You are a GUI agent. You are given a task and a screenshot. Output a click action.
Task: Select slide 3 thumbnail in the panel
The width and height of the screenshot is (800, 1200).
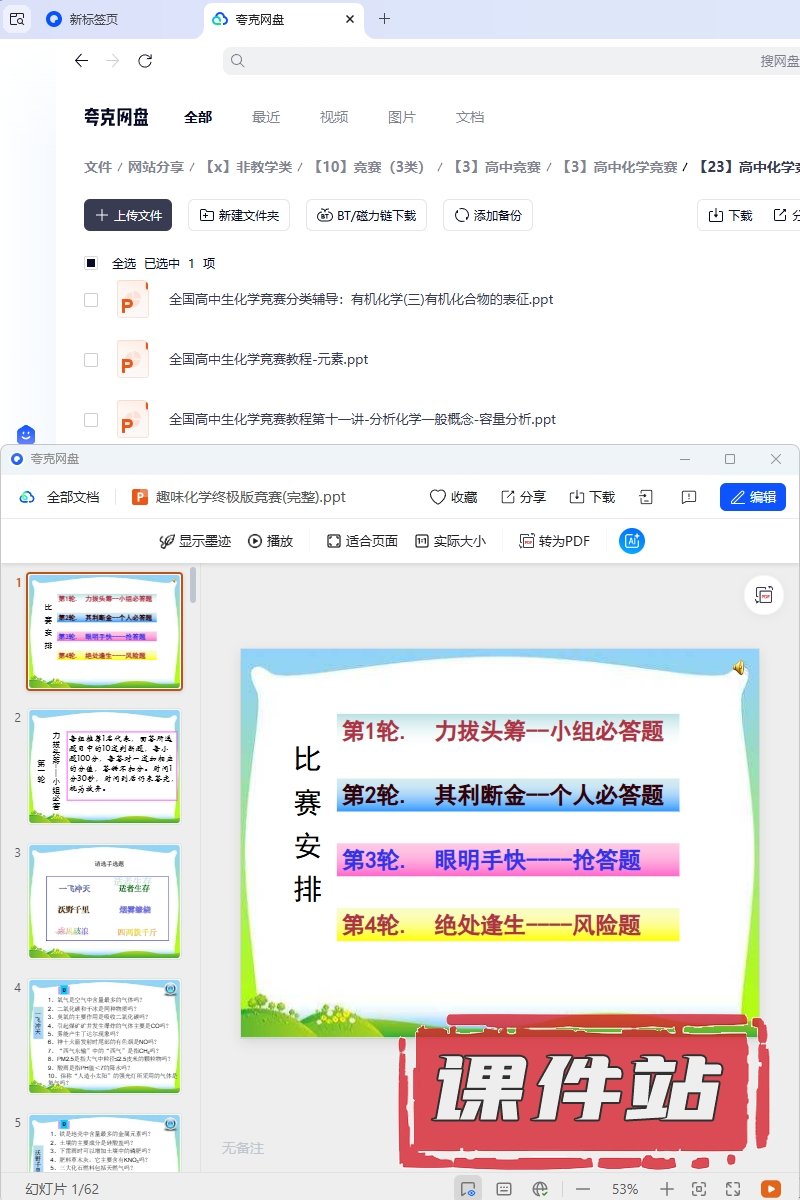pos(105,900)
